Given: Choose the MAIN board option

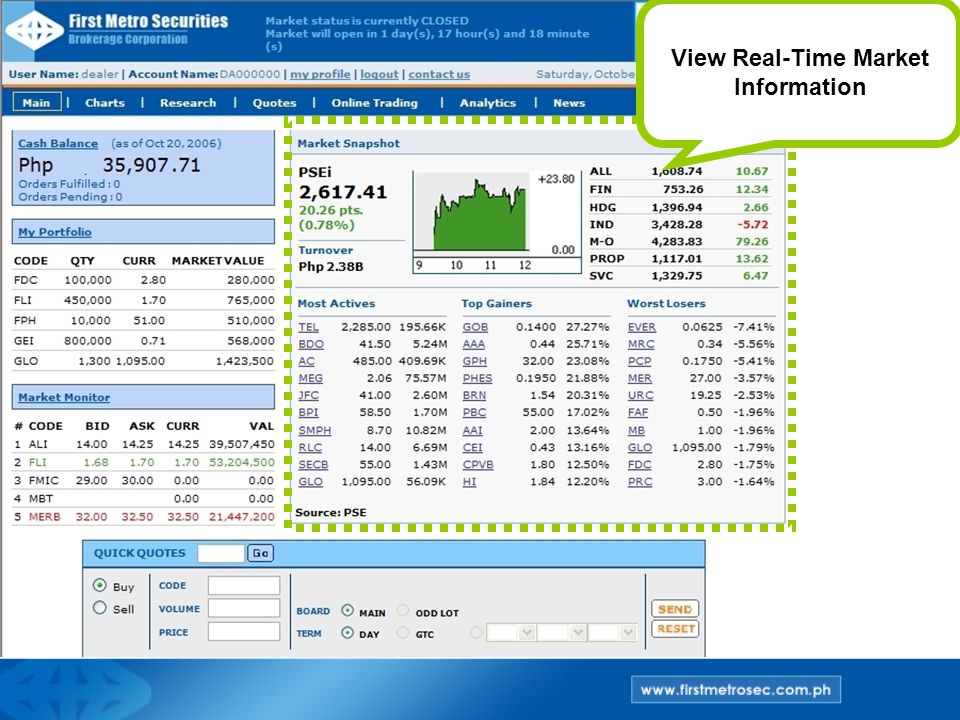Looking at the screenshot, I should [347, 610].
